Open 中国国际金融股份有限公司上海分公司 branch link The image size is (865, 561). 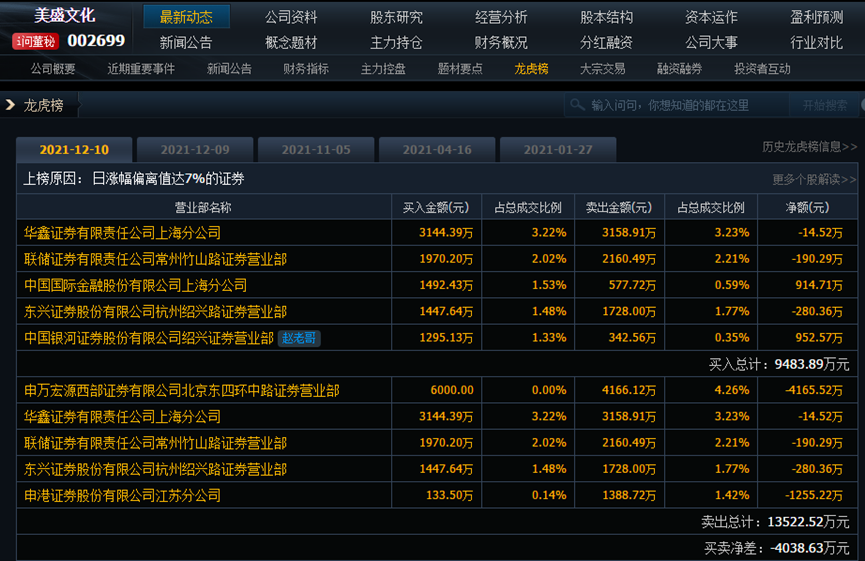click(135, 285)
